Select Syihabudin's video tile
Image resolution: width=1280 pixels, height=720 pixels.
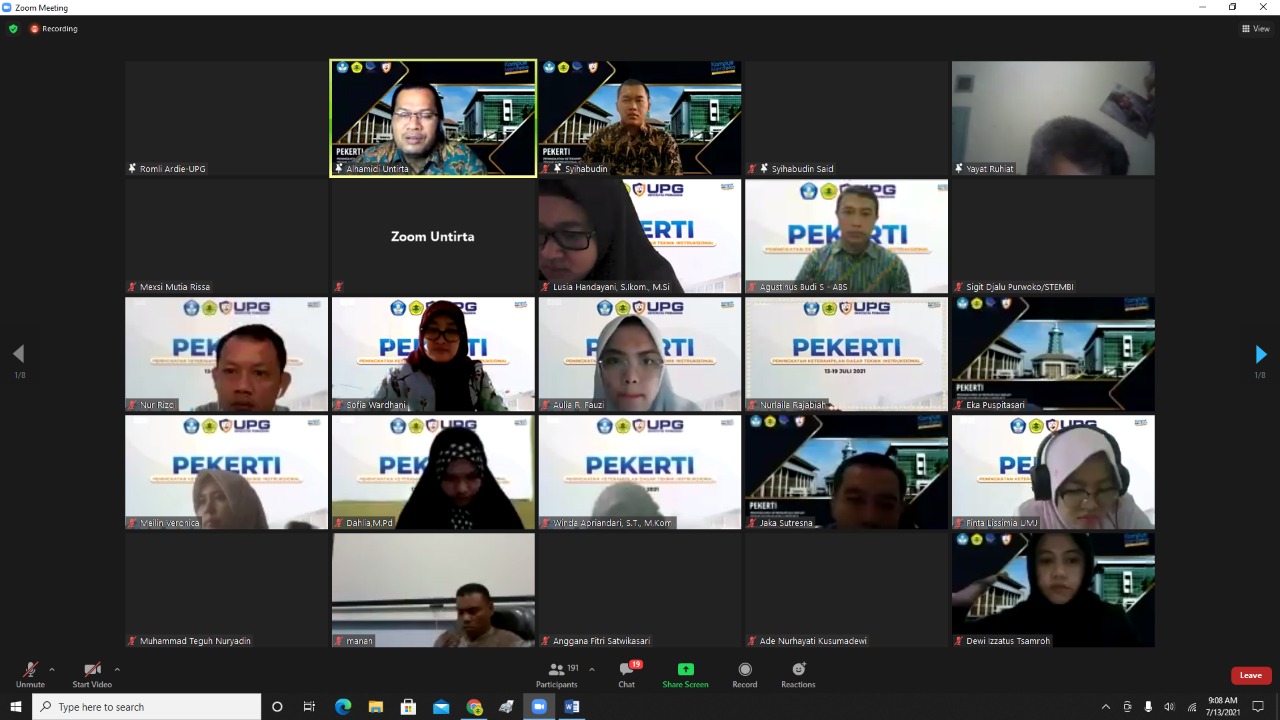pyautogui.click(x=640, y=118)
